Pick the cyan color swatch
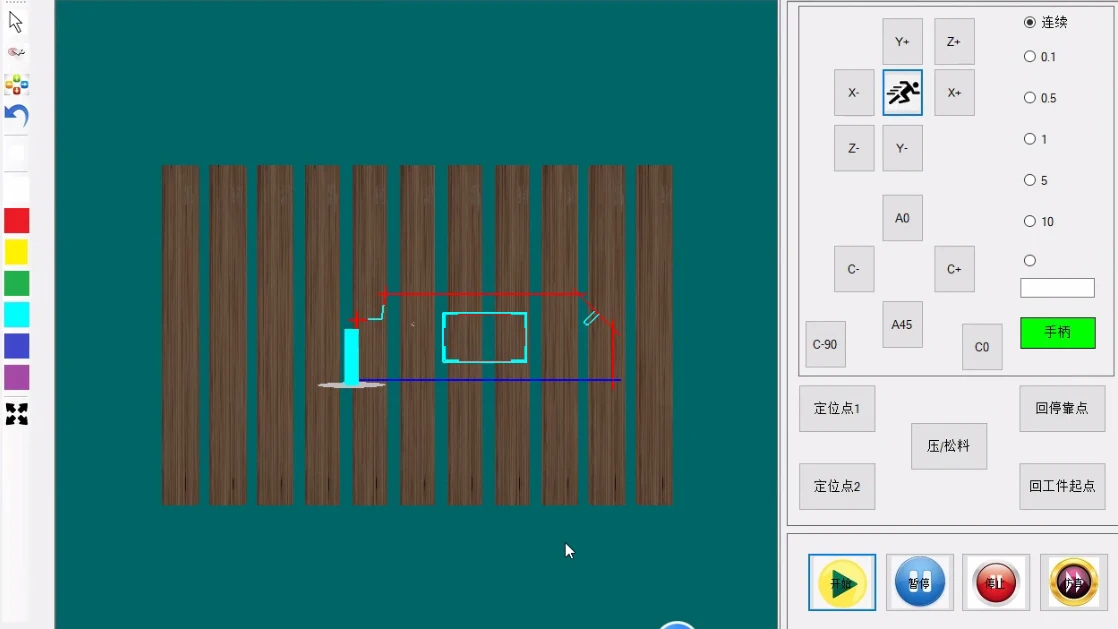 coord(16,315)
